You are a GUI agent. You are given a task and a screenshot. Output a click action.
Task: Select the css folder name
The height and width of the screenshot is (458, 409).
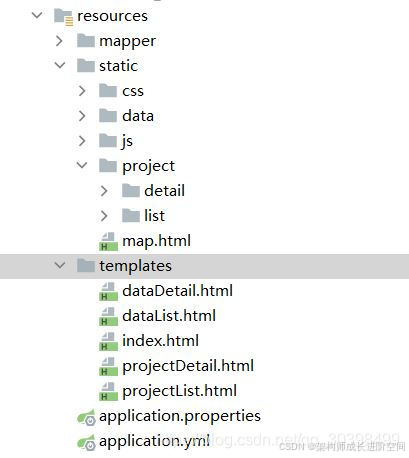click(133, 91)
